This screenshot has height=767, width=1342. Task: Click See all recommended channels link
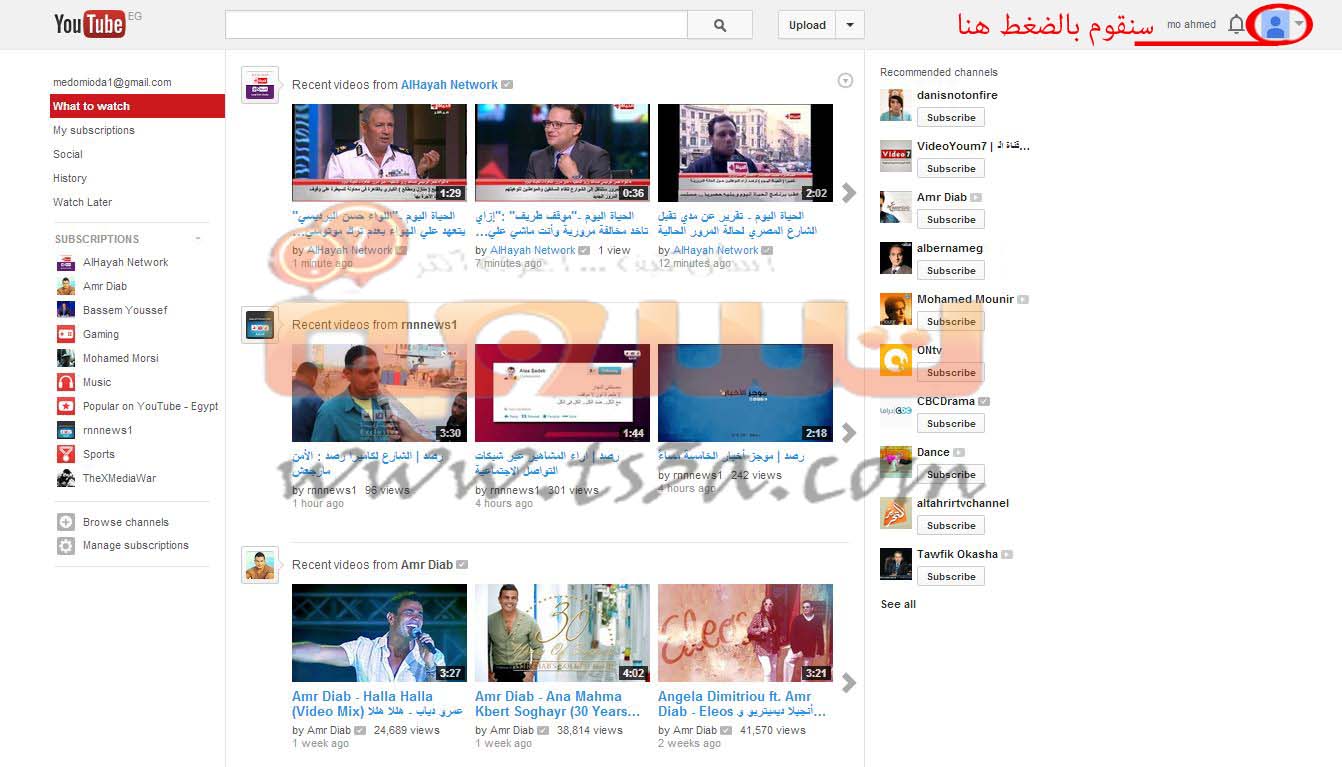point(898,604)
